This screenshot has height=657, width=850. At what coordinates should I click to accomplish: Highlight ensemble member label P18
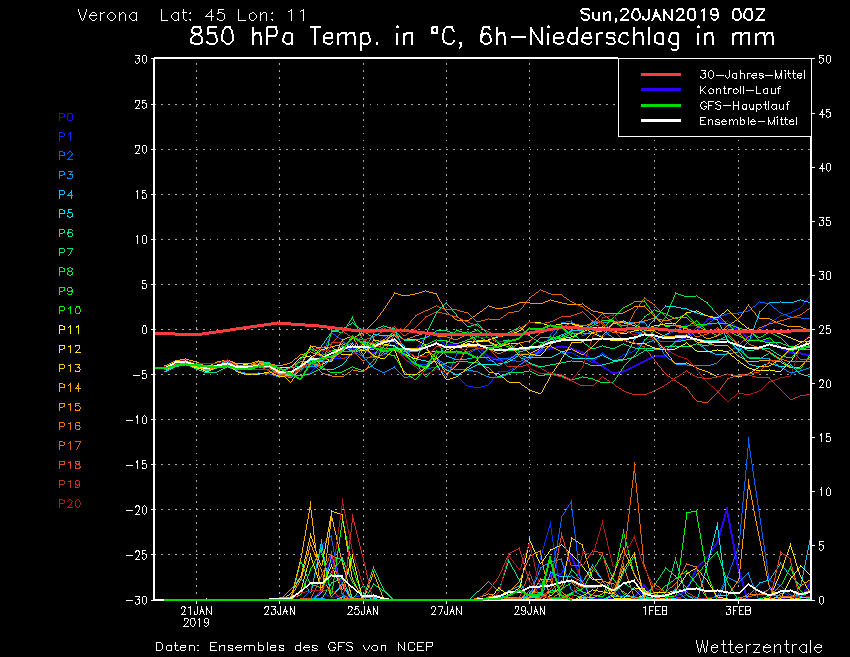click(70, 465)
